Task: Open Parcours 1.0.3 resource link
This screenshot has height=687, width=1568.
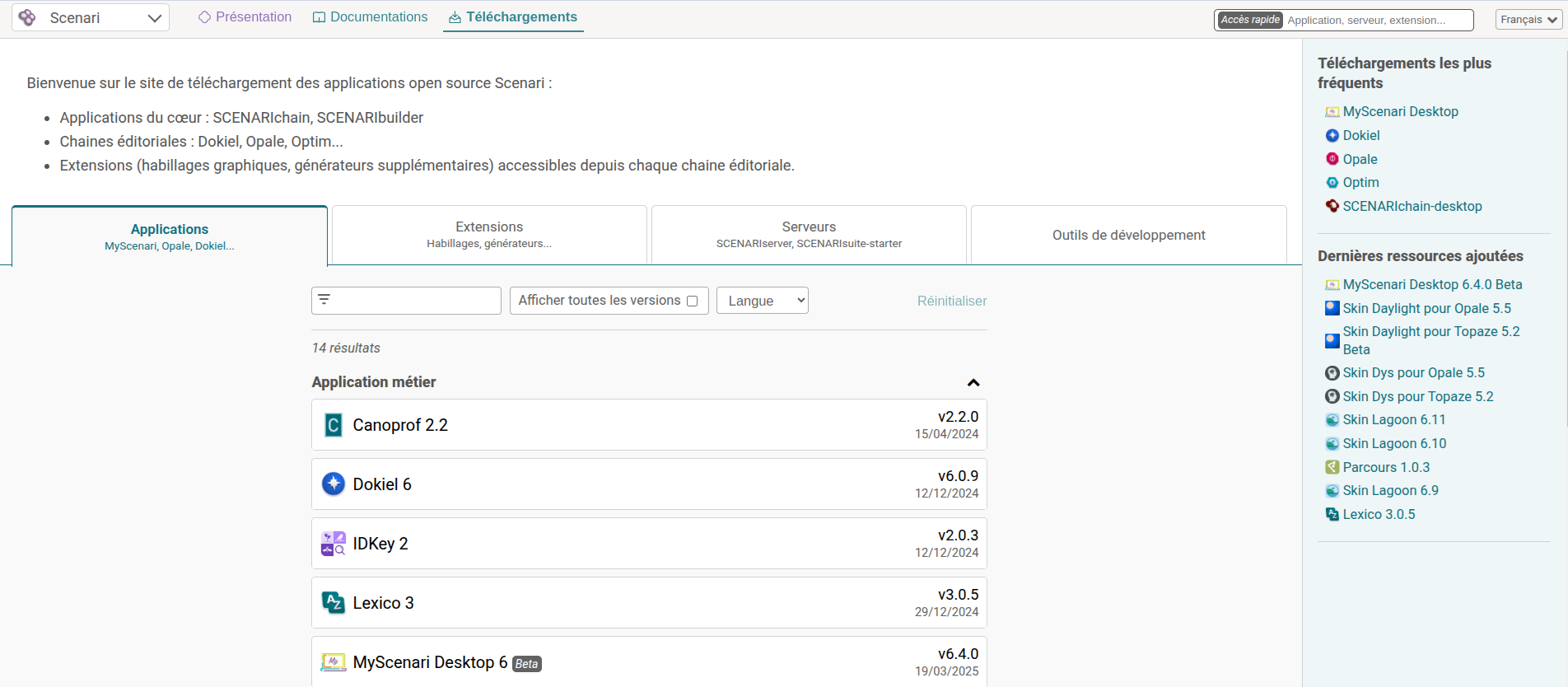Action: [x=1386, y=467]
